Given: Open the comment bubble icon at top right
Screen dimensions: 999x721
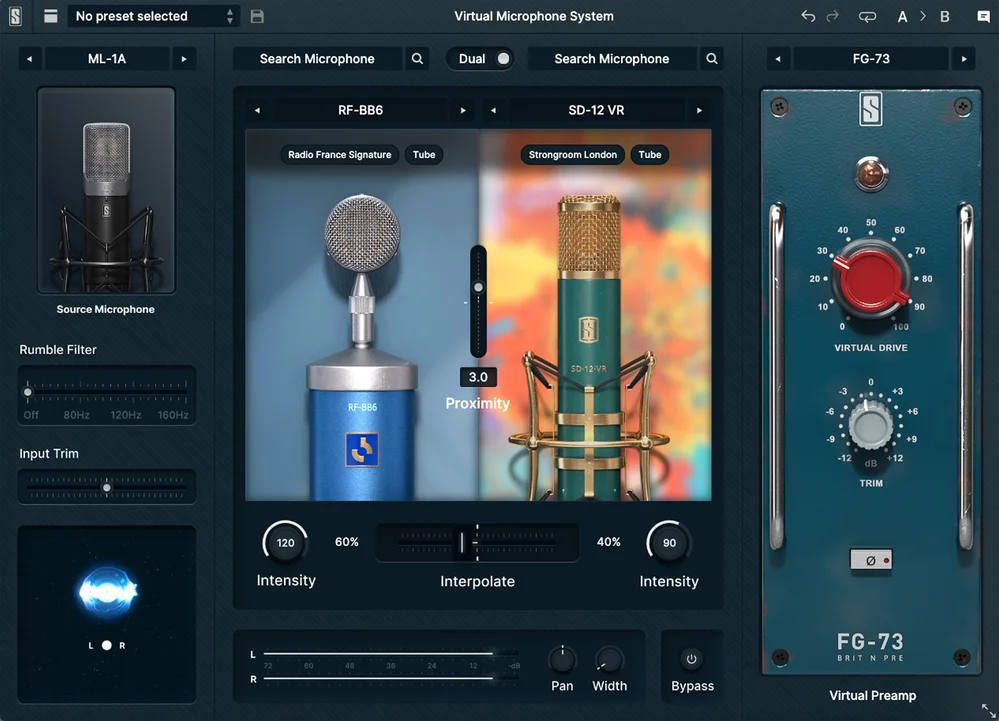Looking at the screenshot, I should (983, 16).
